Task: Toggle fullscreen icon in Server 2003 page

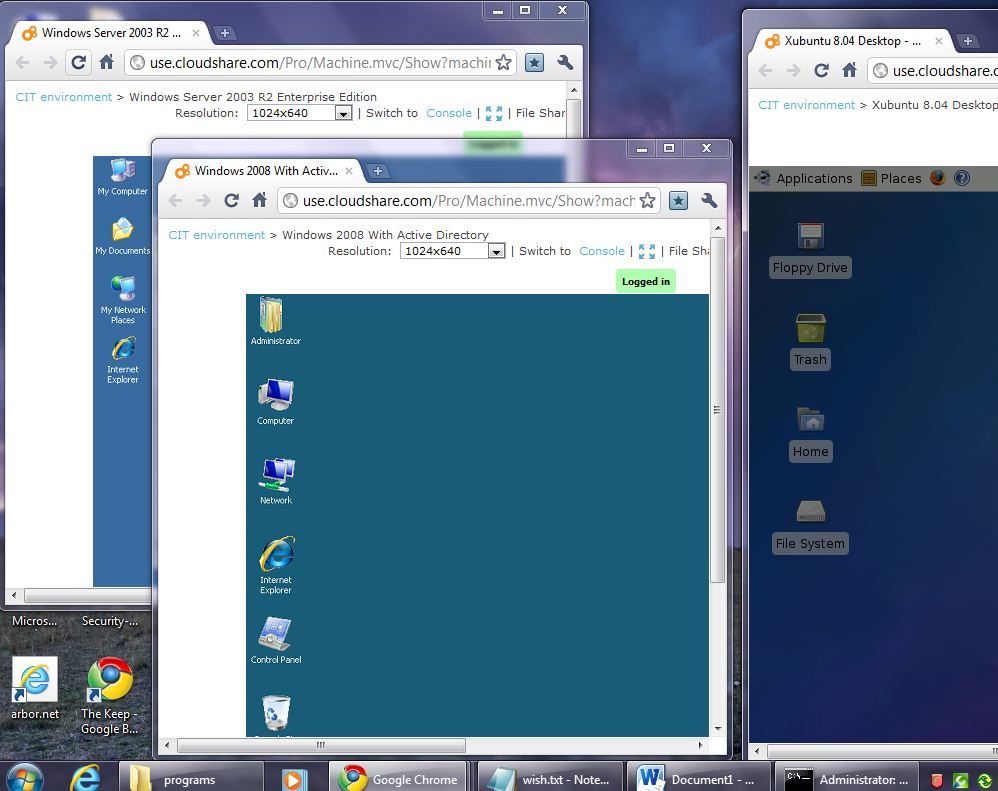Action: coord(494,113)
